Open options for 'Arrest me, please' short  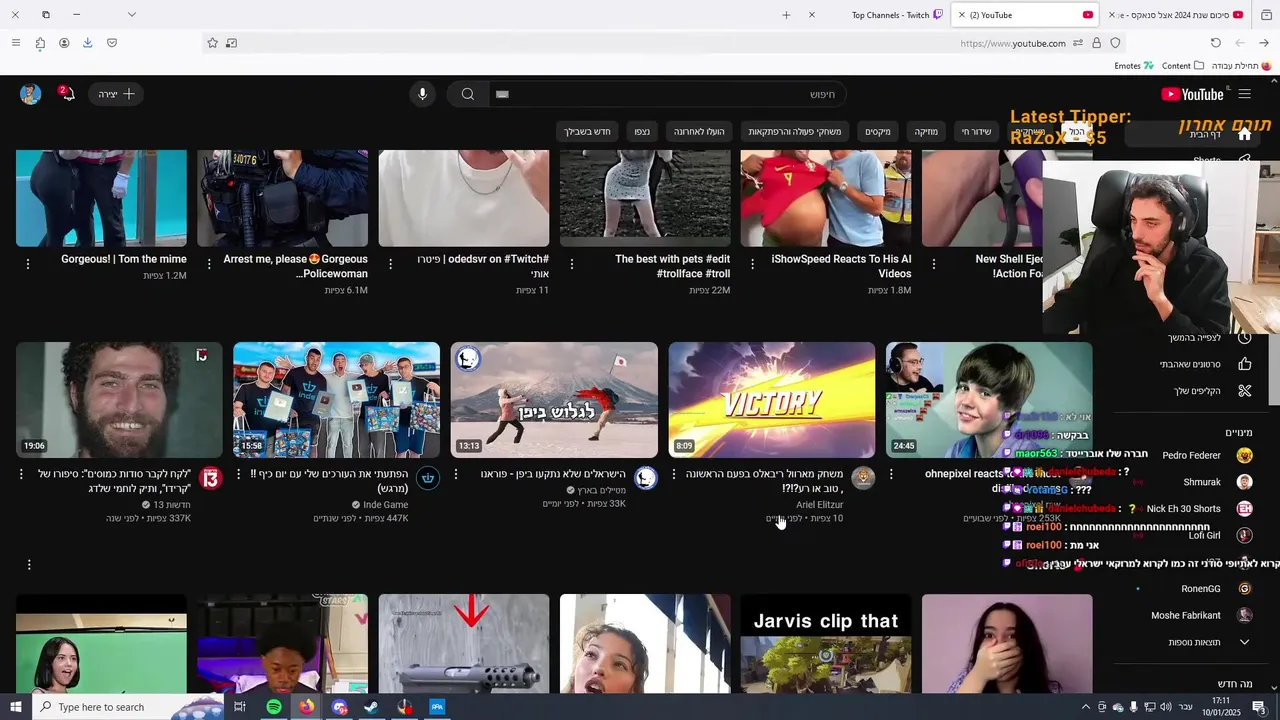click(x=208, y=264)
